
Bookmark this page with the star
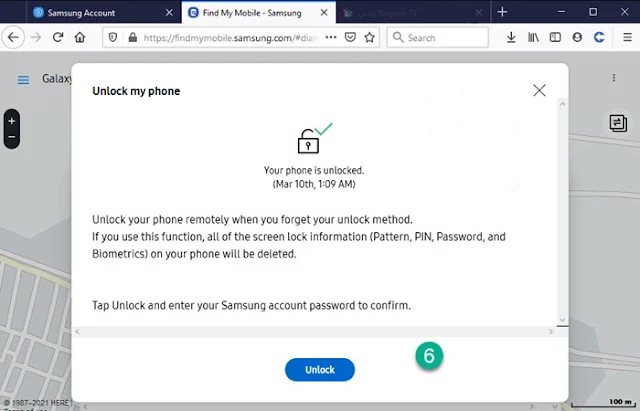point(369,37)
